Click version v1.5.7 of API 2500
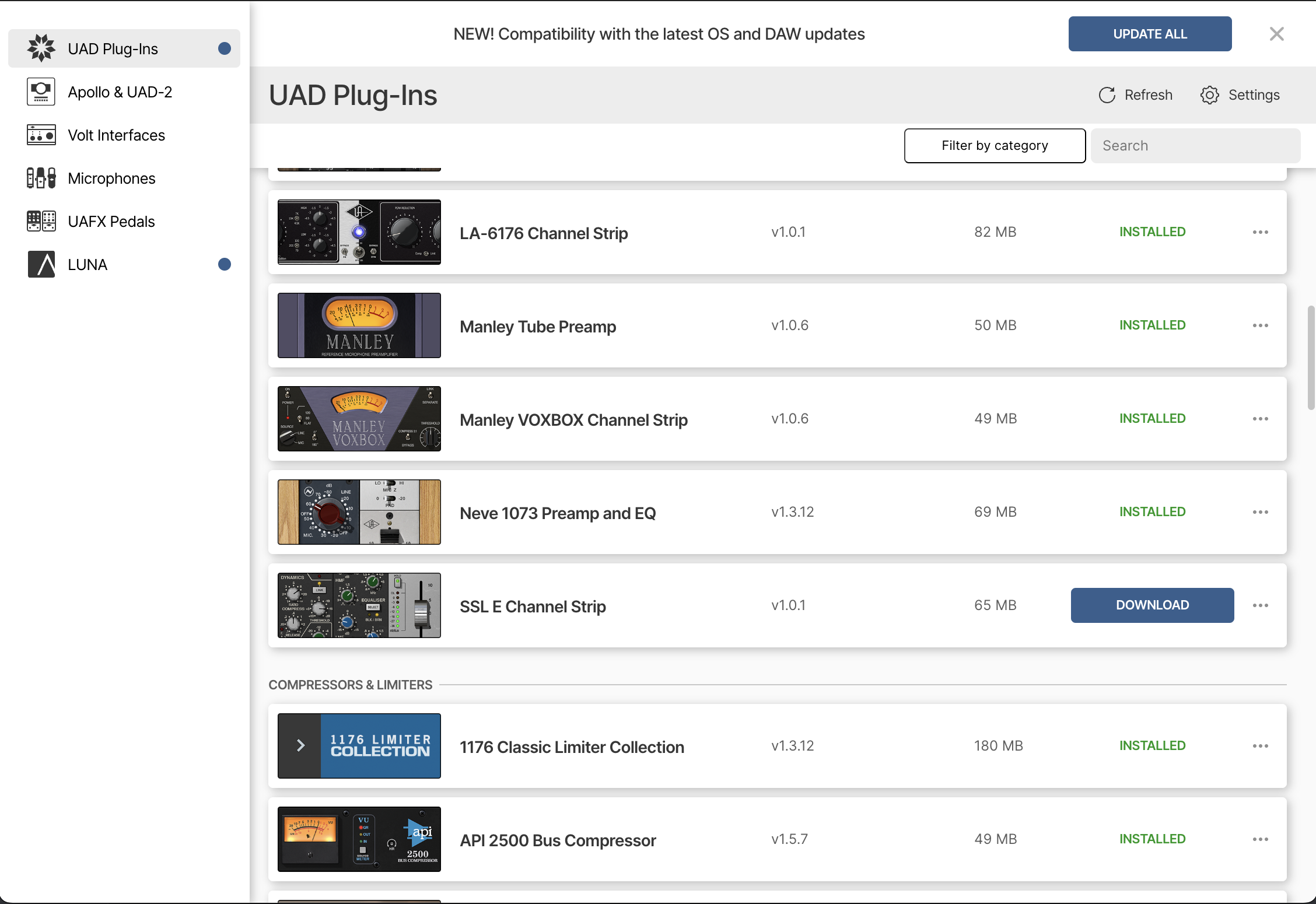 789,839
